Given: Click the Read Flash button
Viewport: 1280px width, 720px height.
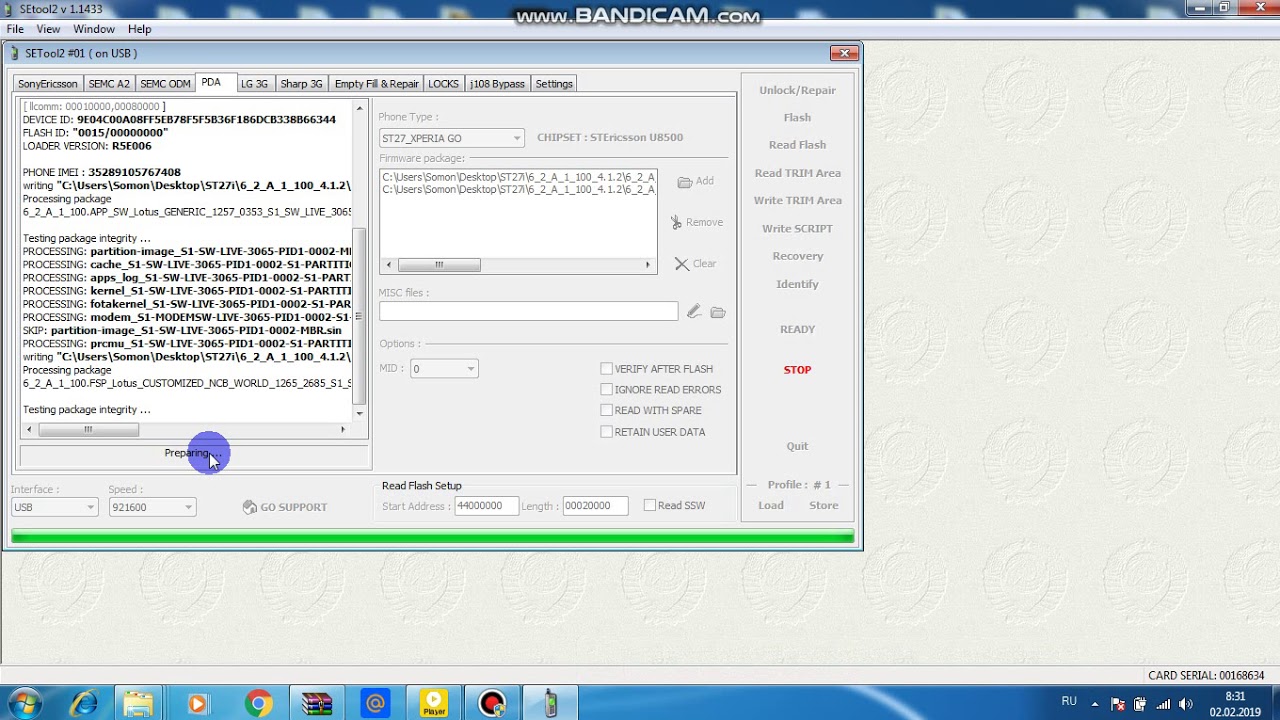Looking at the screenshot, I should [x=797, y=145].
